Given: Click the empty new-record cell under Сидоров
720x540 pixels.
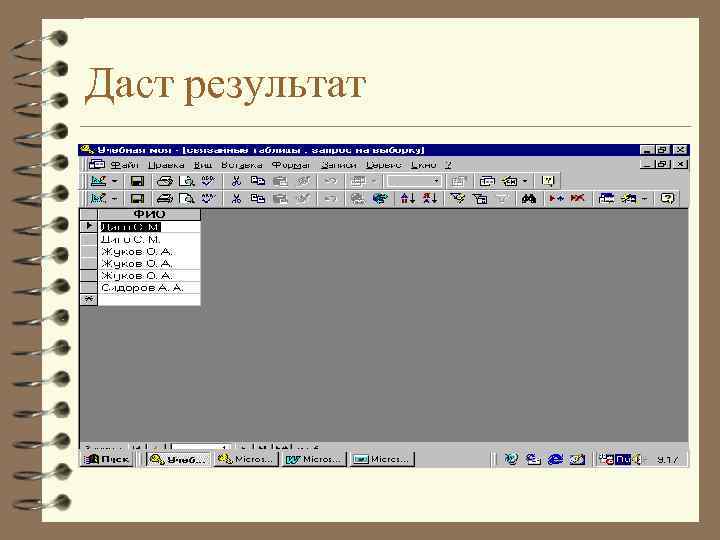Looking at the screenshot, I should 149,299.
